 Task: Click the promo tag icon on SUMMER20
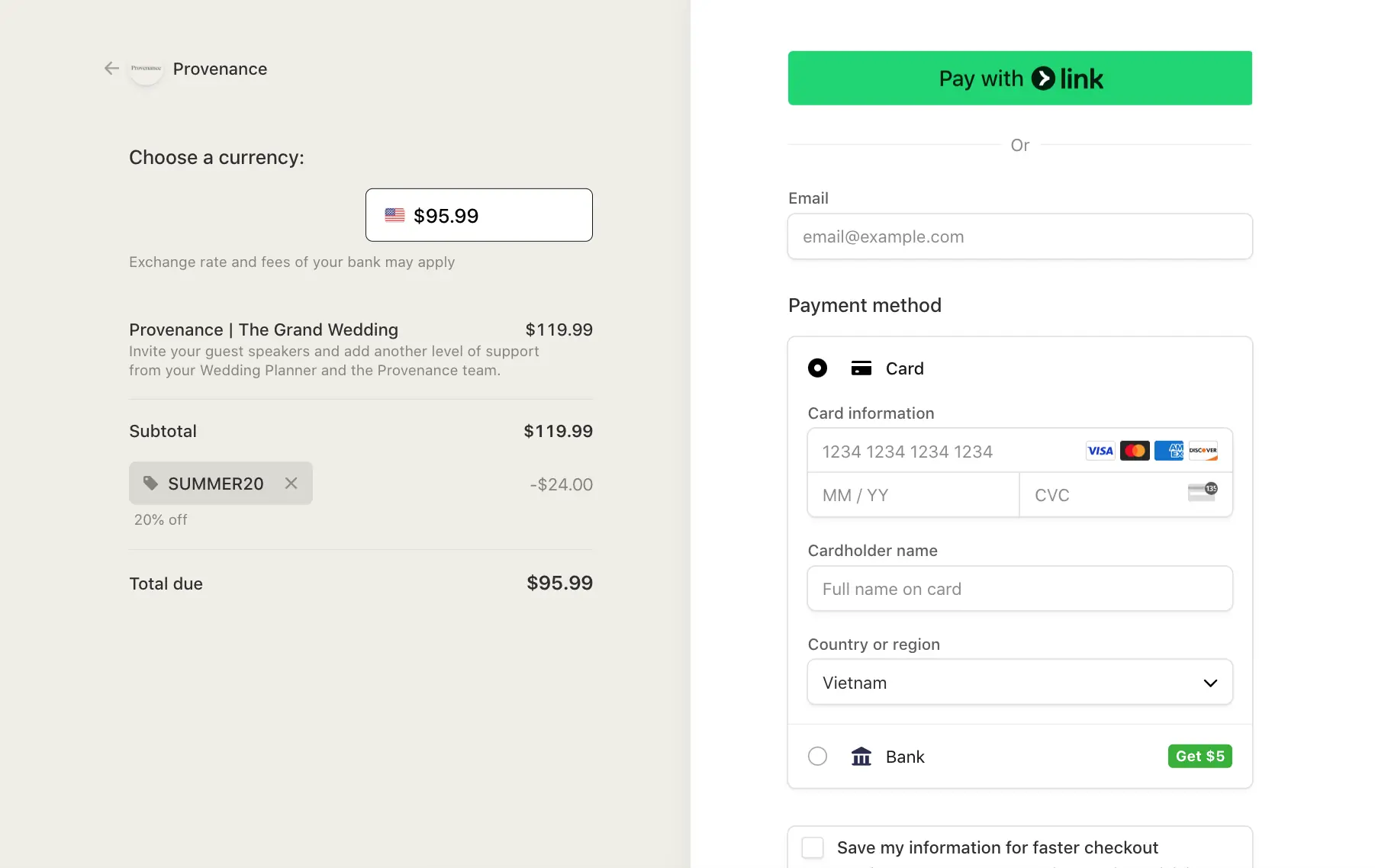click(x=151, y=483)
